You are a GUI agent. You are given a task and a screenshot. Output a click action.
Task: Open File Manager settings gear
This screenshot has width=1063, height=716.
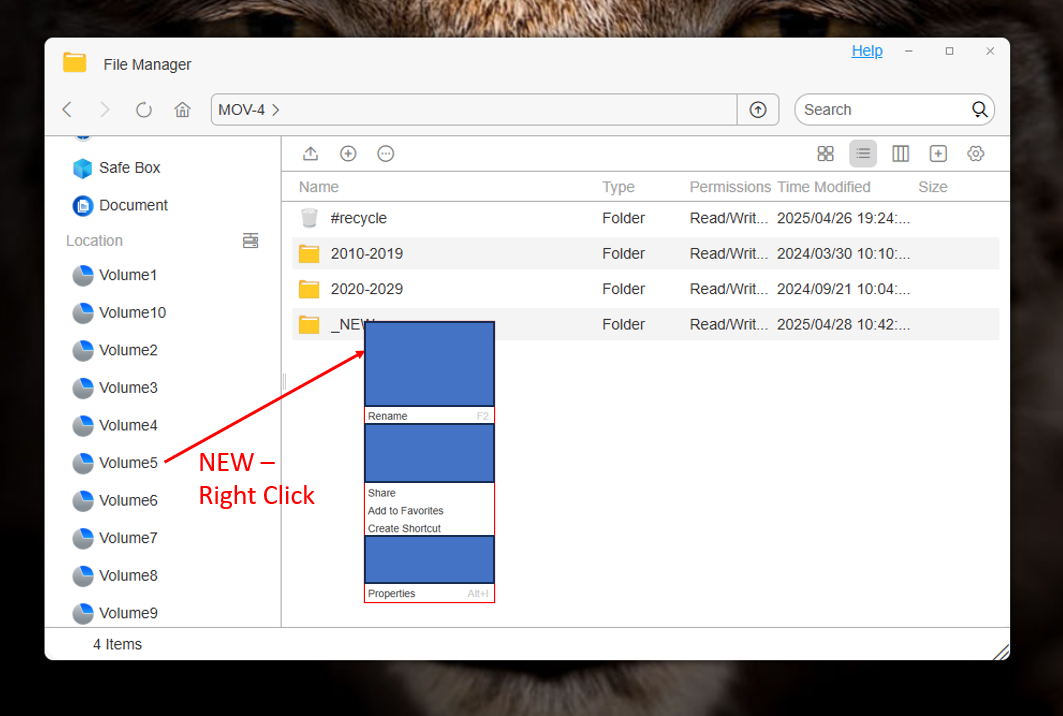tap(976, 154)
